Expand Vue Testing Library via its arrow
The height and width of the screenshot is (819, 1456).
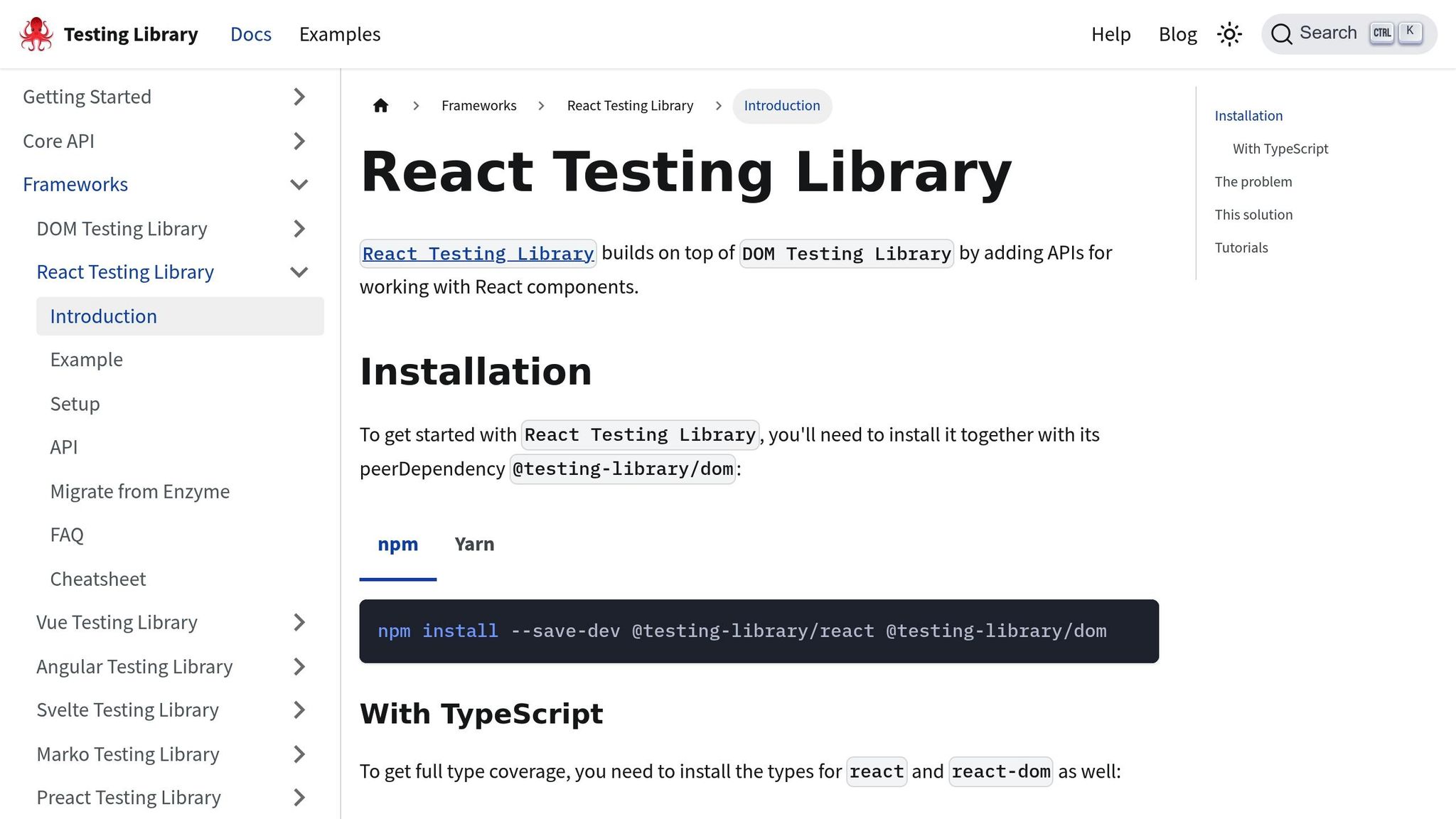[x=299, y=622]
